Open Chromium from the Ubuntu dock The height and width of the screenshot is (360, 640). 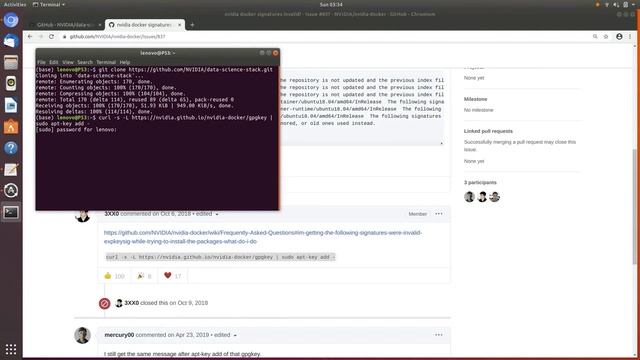point(11,20)
